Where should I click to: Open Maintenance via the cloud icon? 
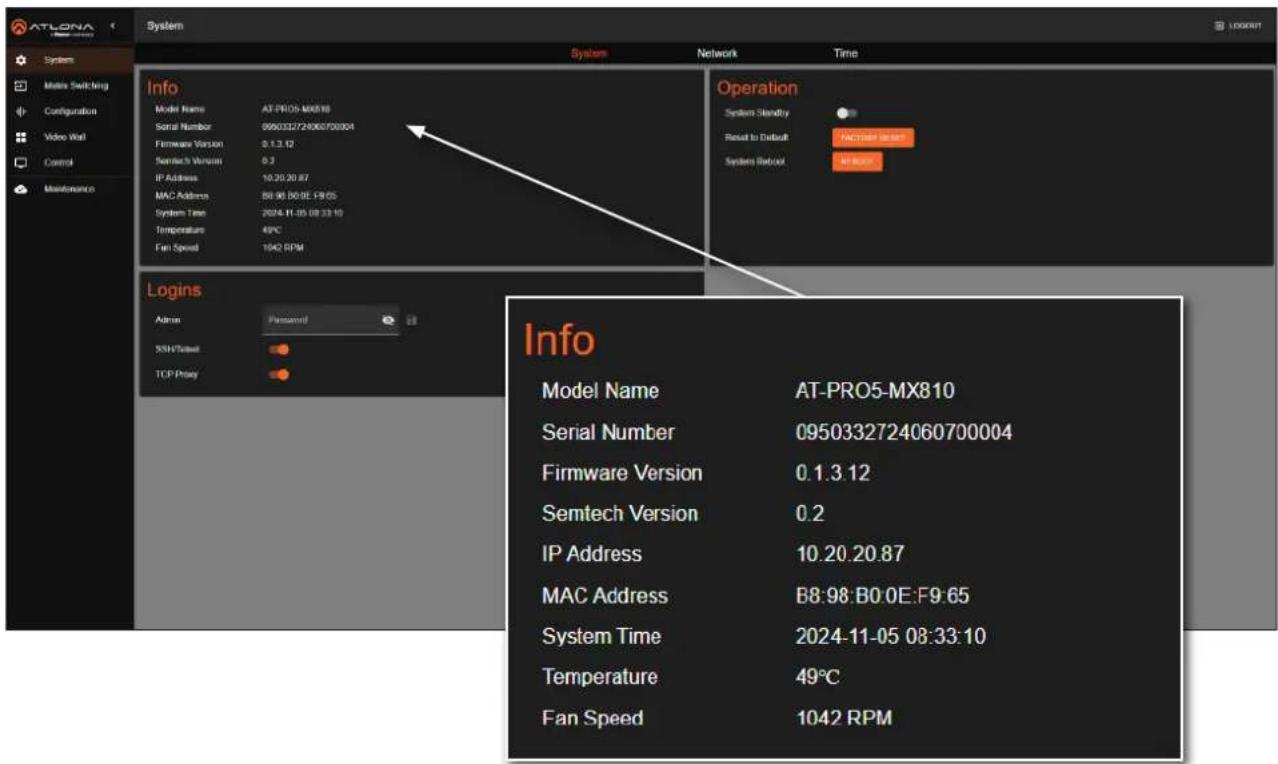20,188
